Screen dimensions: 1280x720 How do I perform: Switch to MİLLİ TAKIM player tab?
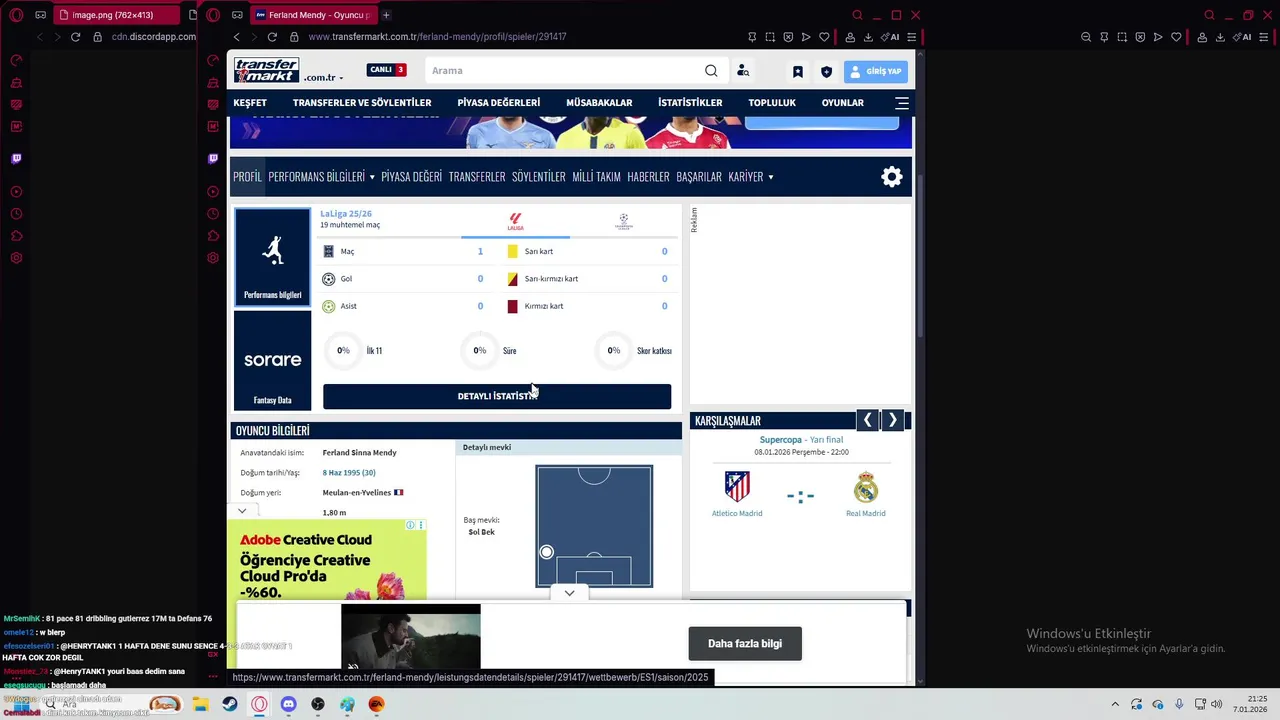coord(597,177)
